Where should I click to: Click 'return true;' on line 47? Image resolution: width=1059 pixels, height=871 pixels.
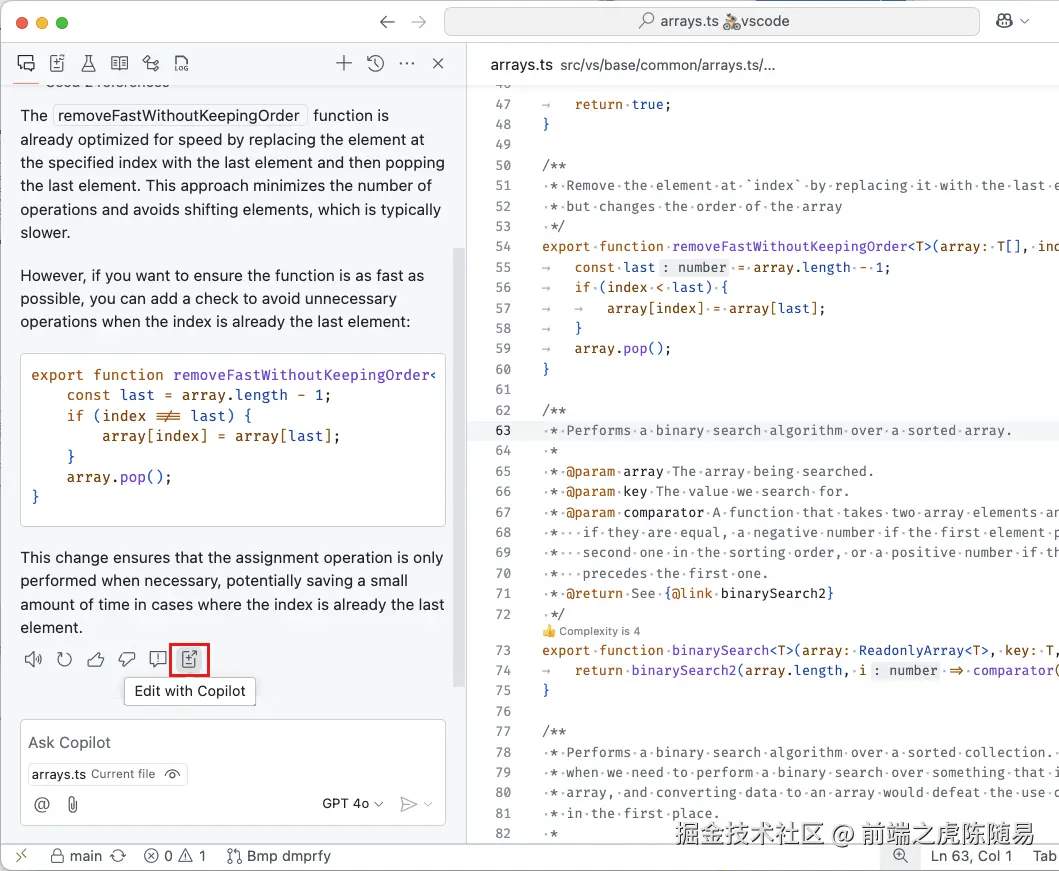pyautogui.click(x=623, y=105)
